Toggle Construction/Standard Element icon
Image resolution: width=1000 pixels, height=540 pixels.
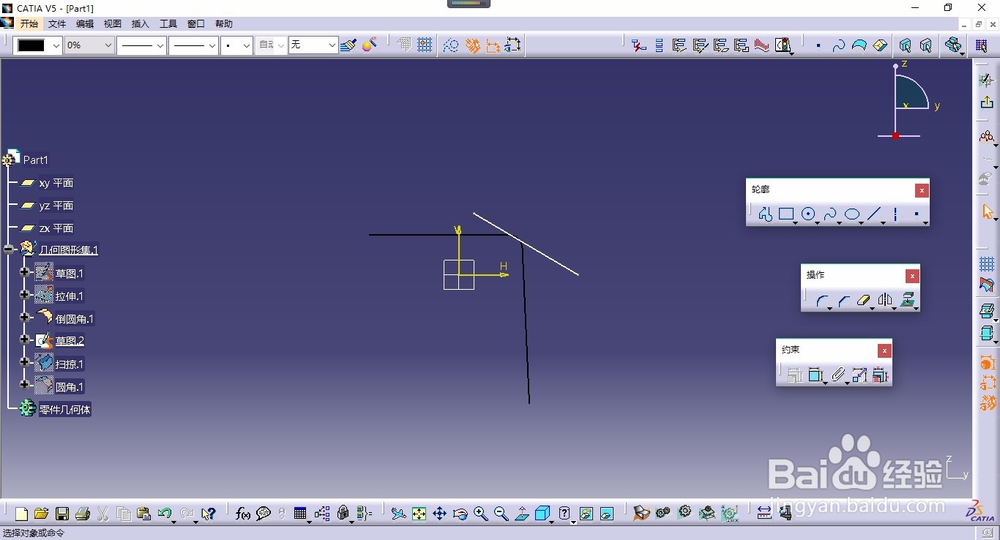click(451, 45)
